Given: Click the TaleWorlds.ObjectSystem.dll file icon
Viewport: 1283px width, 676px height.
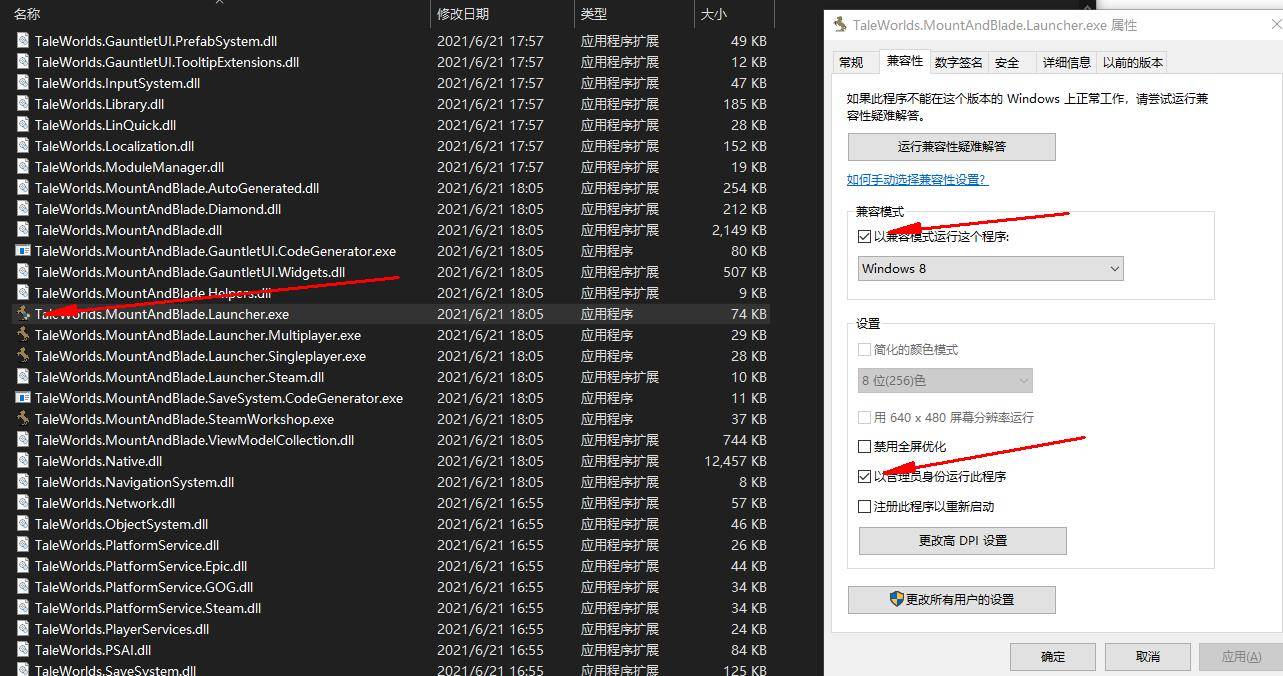Looking at the screenshot, I should (x=23, y=524).
